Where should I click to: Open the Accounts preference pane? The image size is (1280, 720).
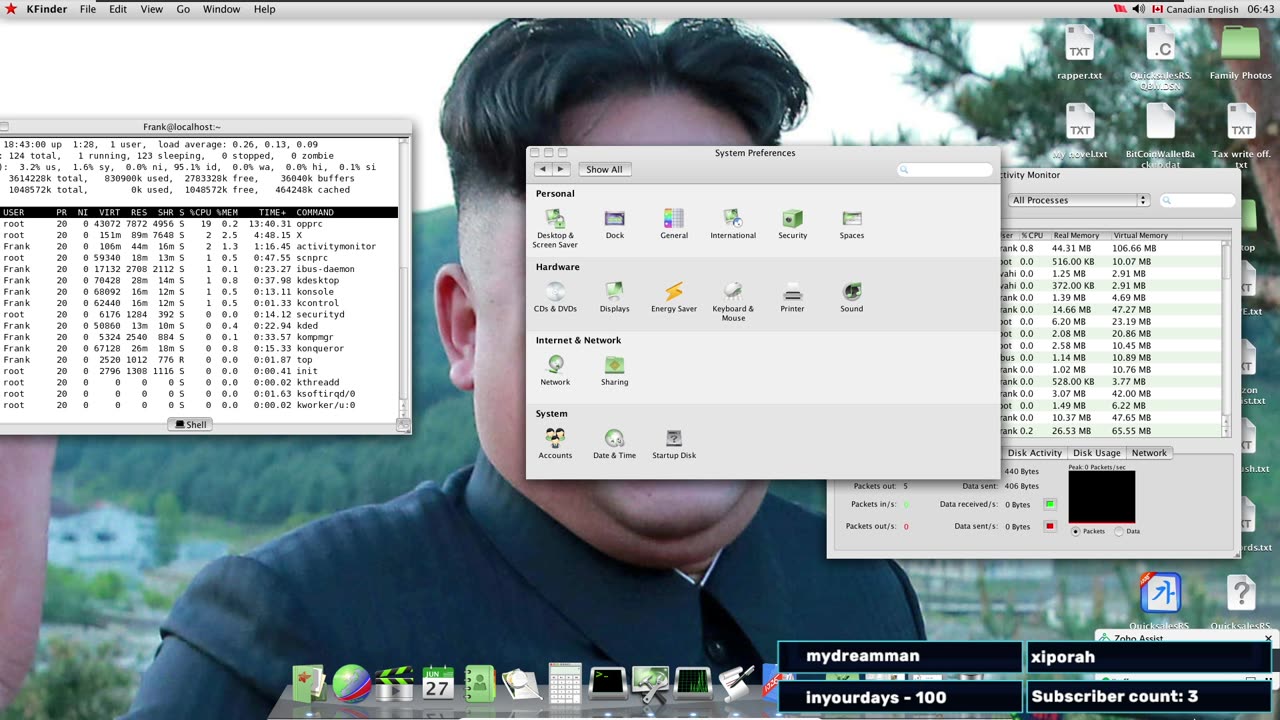(x=555, y=443)
